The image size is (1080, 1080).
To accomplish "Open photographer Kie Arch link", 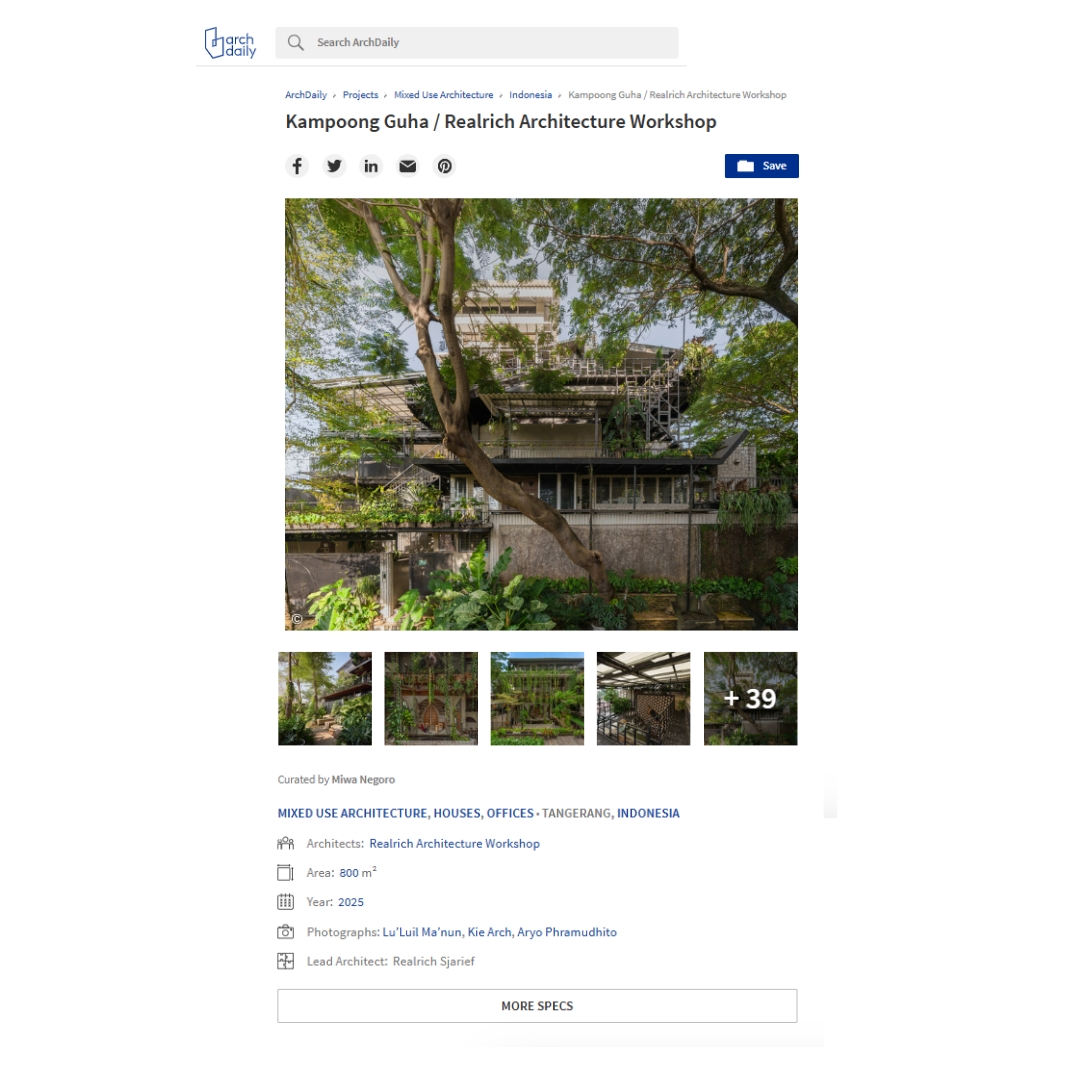I will (489, 932).
